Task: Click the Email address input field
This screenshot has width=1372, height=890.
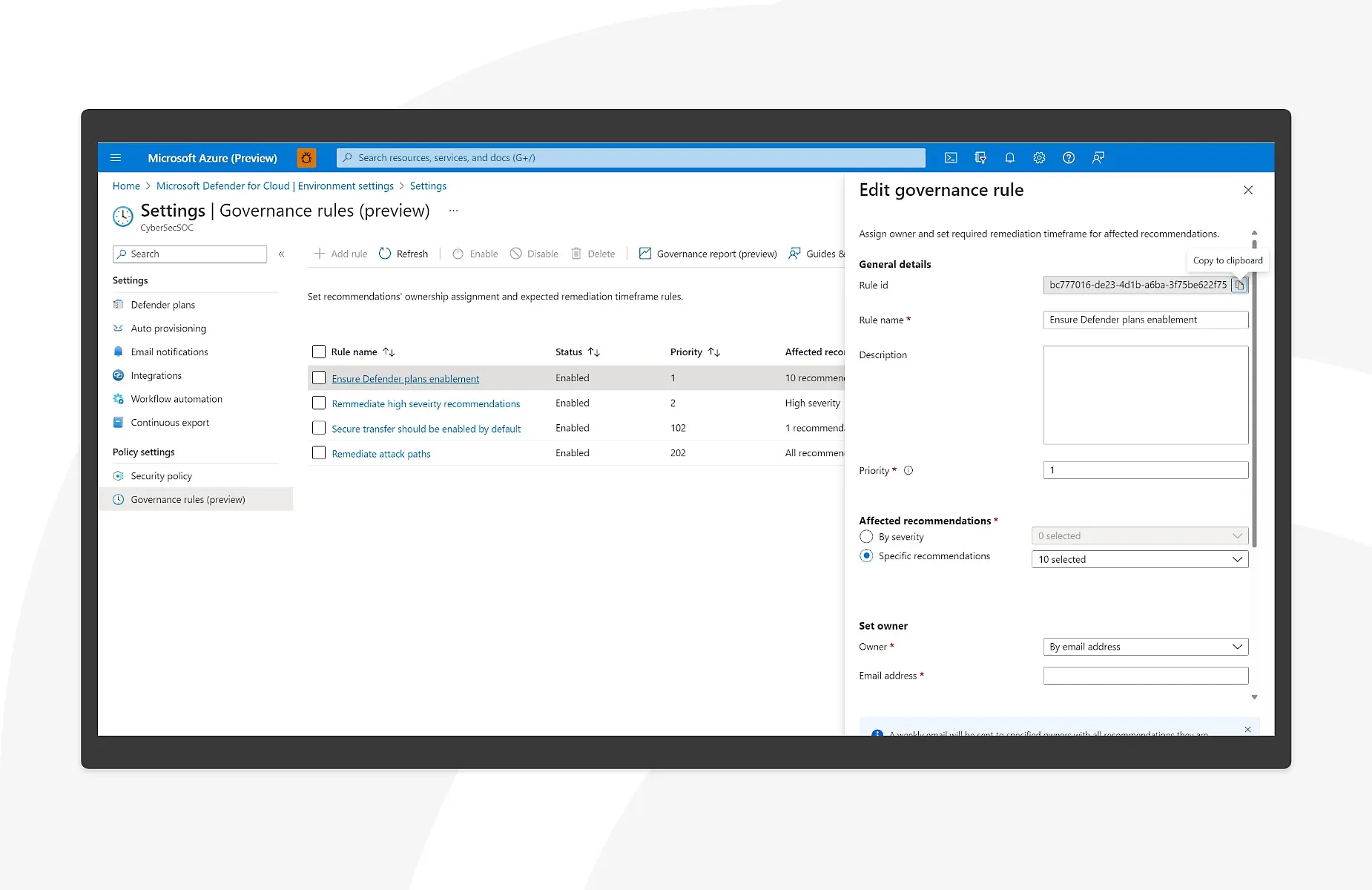Action: tap(1146, 676)
